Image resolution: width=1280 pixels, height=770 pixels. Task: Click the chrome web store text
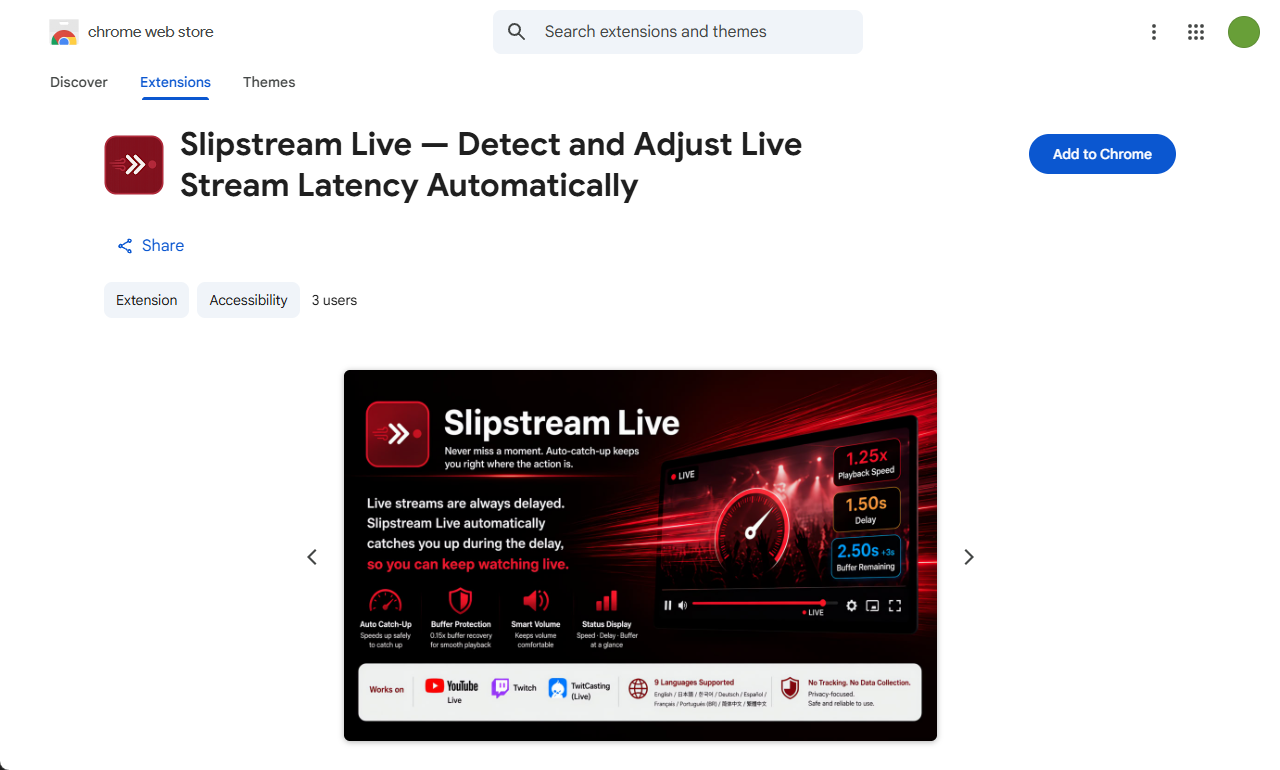151,32
